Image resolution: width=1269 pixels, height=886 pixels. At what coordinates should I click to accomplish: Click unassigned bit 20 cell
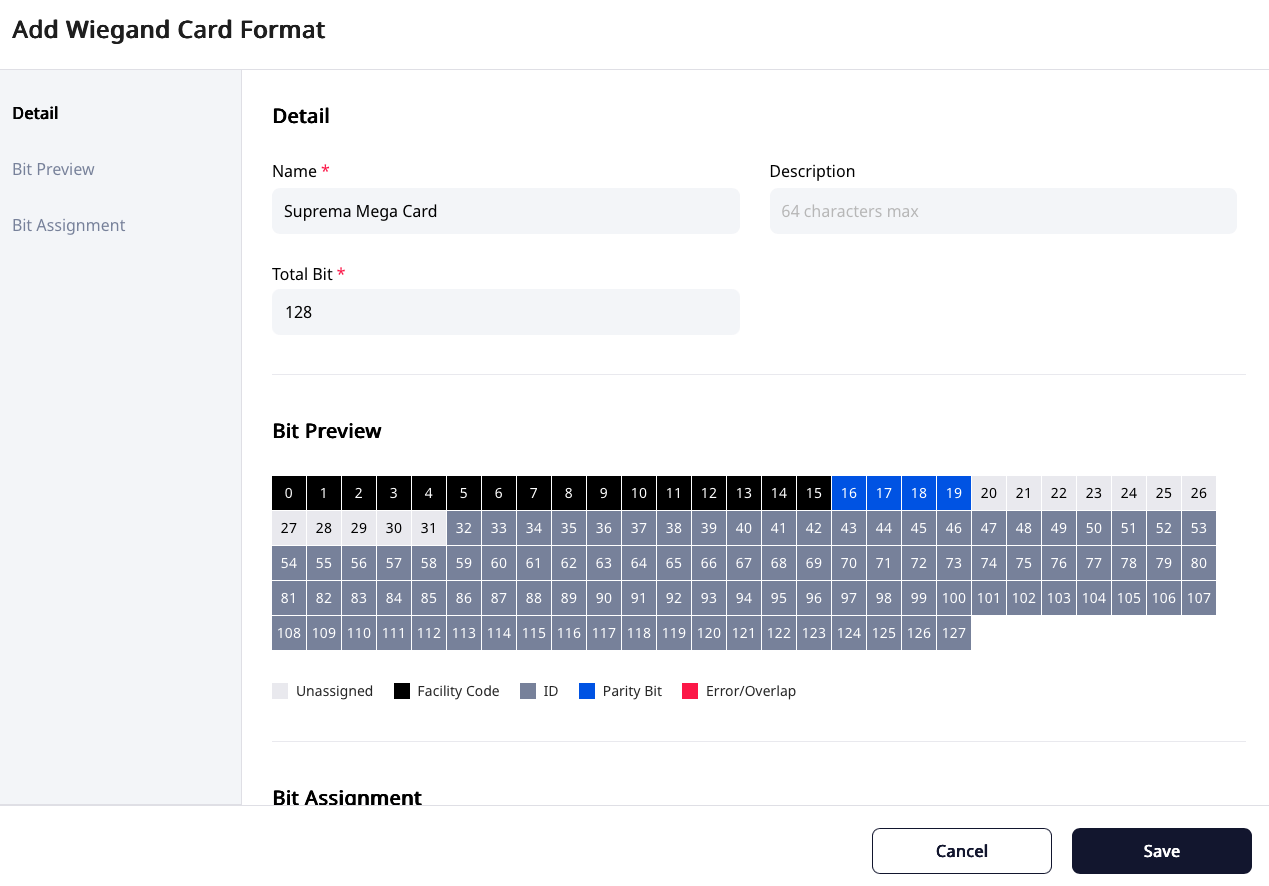[x=989, y=493]
